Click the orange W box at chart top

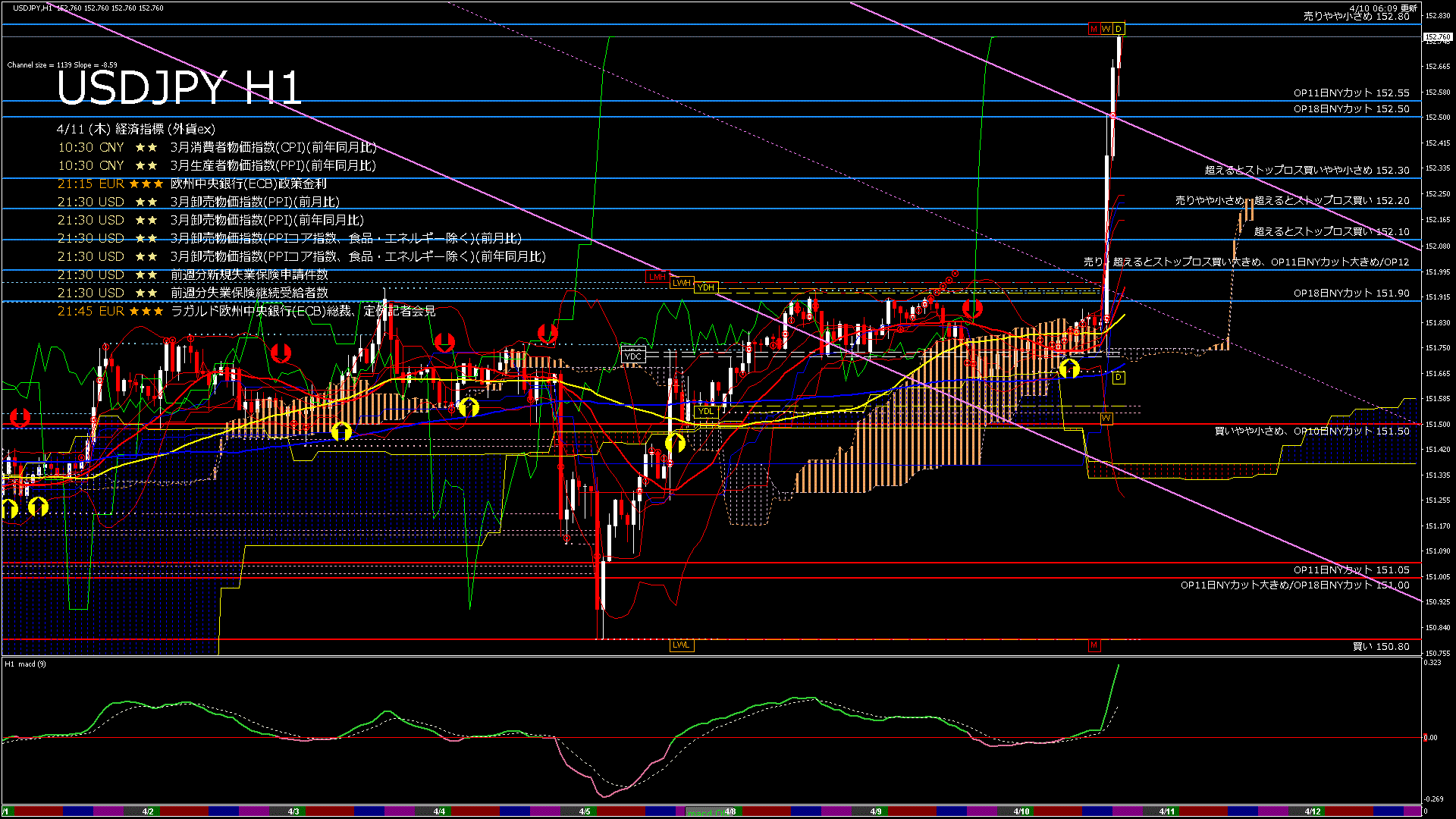[x=1106, y=29]
